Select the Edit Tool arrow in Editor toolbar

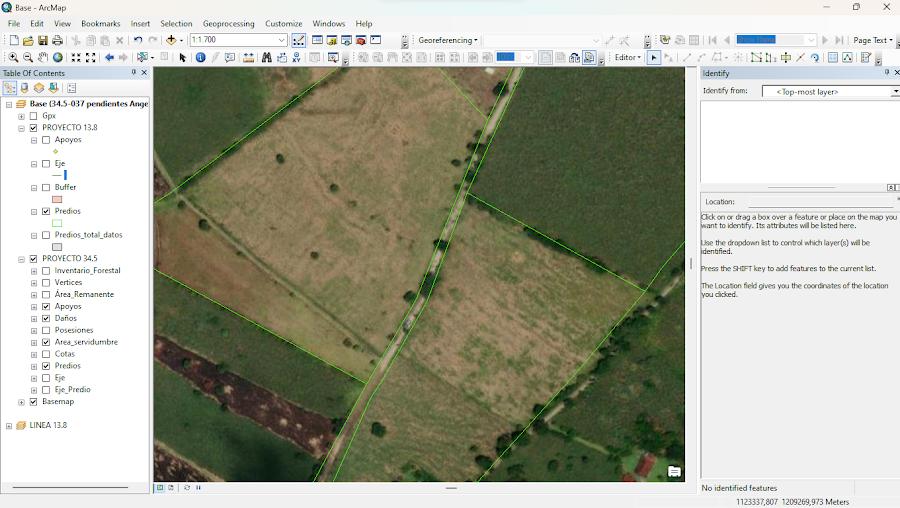653,57
